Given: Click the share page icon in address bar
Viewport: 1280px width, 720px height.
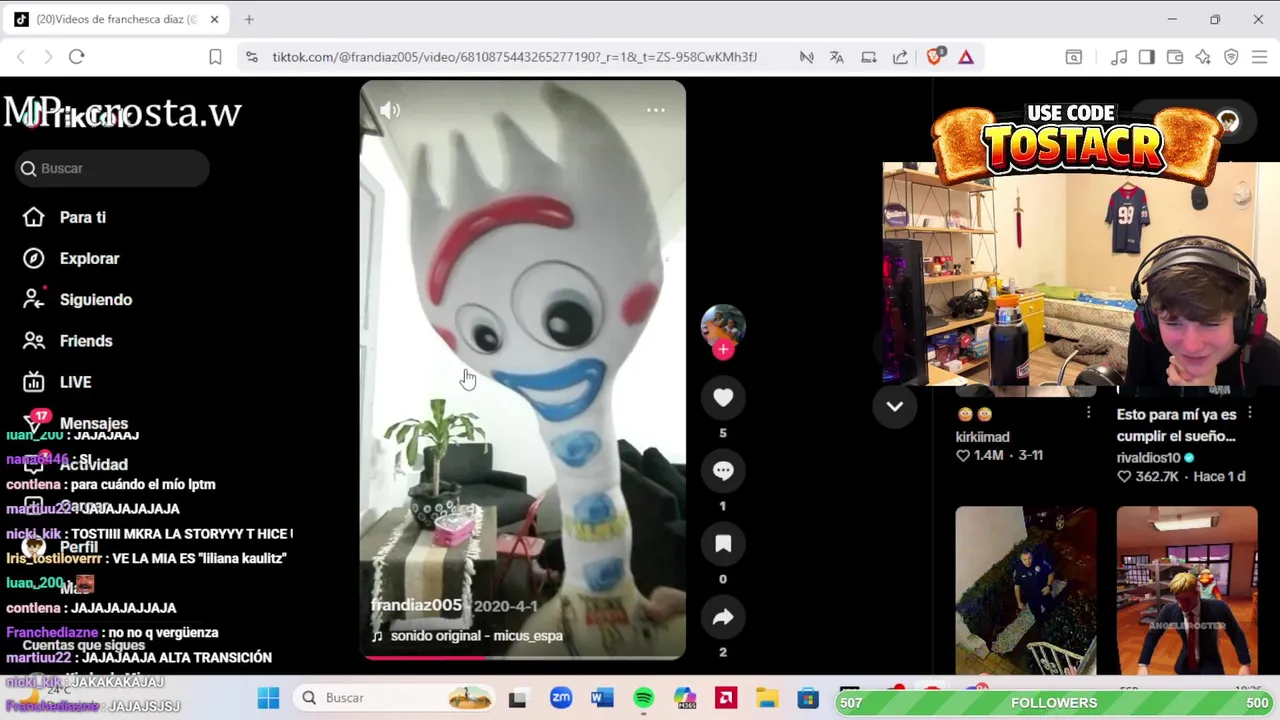Looking at the screenshot, I should click(900, 57).
